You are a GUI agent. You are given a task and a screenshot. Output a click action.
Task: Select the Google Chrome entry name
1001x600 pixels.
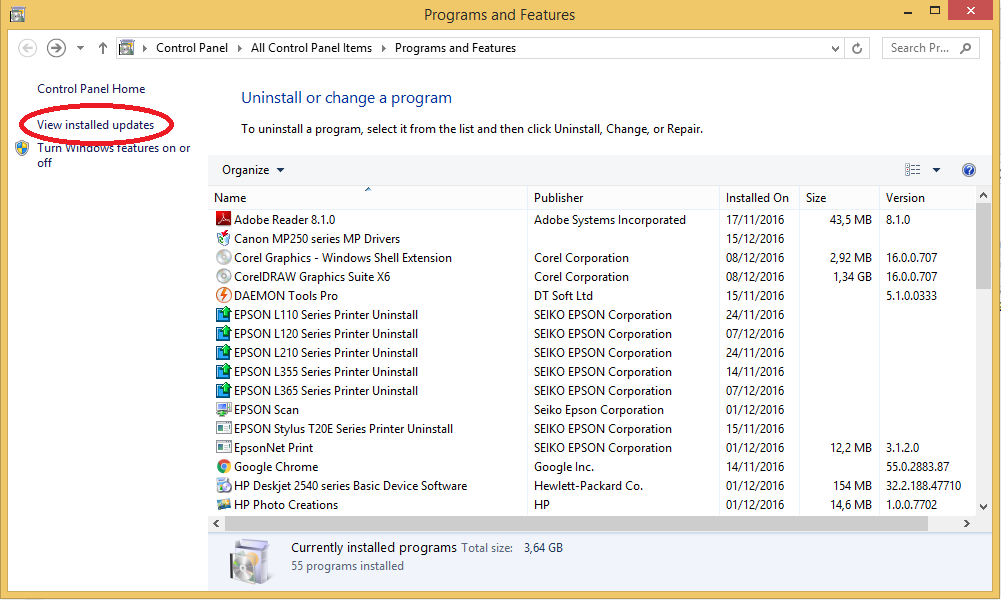(x=276, y=467)
